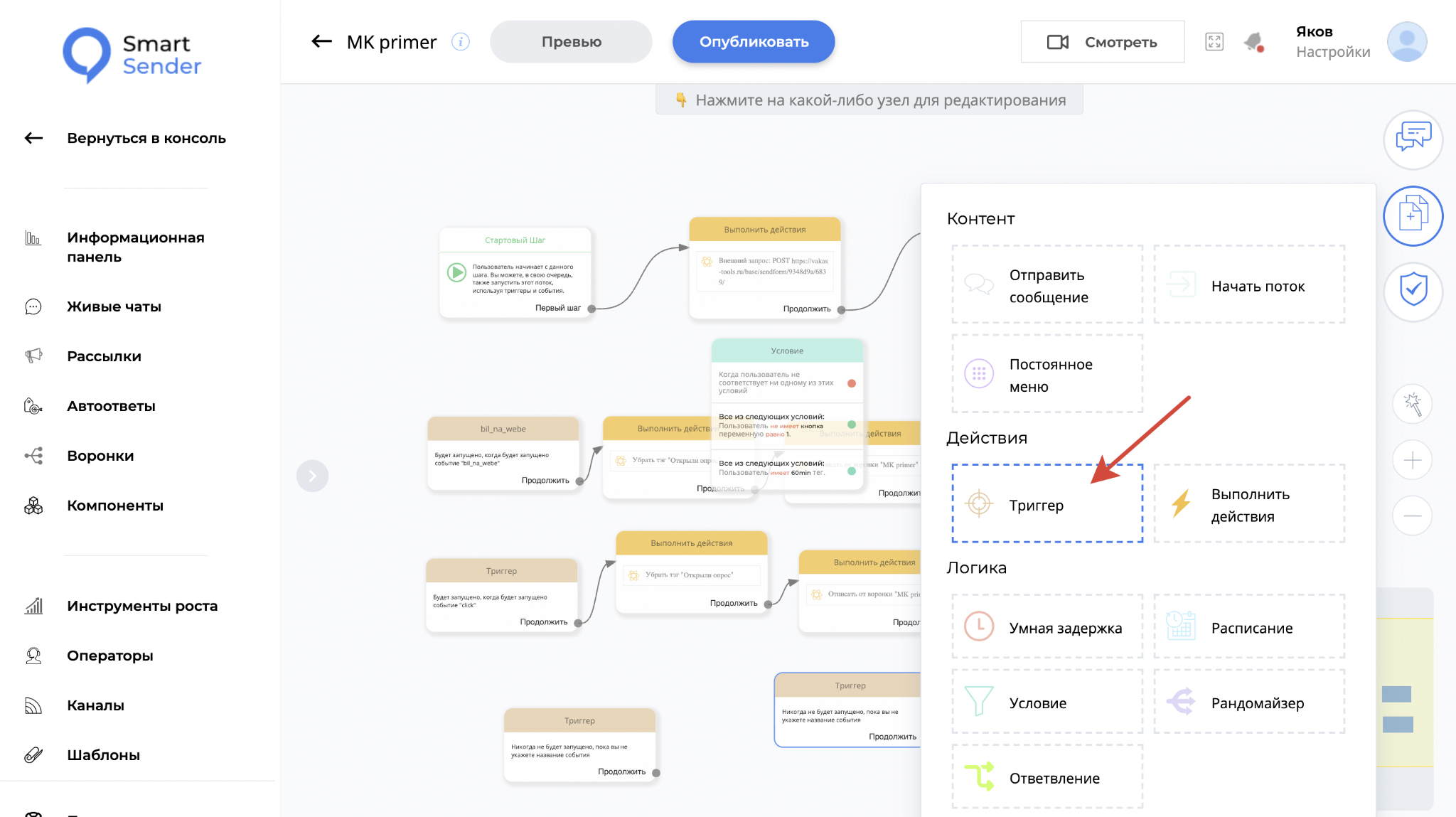Zoom in with the plus button

coord(1412,460)
